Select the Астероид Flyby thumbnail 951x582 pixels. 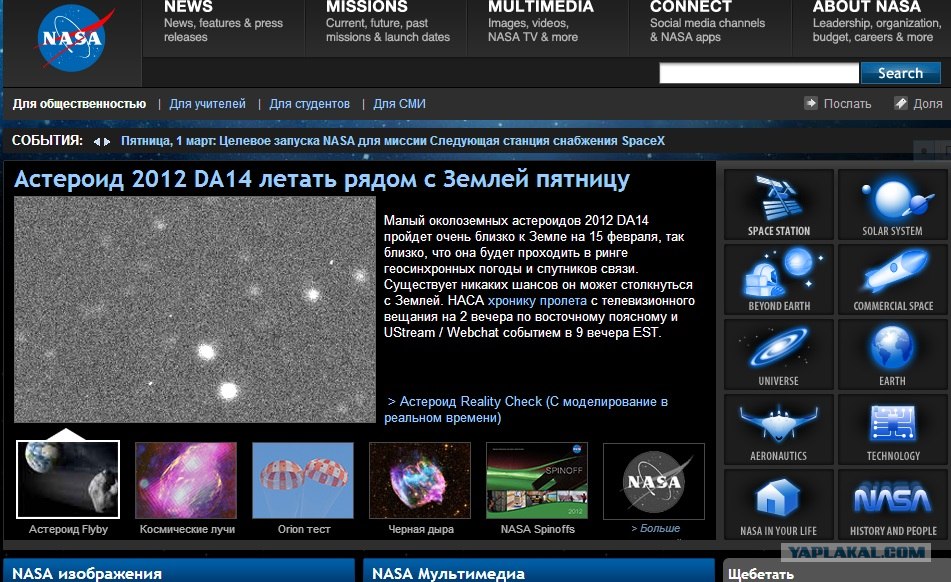tap(68, 480)
